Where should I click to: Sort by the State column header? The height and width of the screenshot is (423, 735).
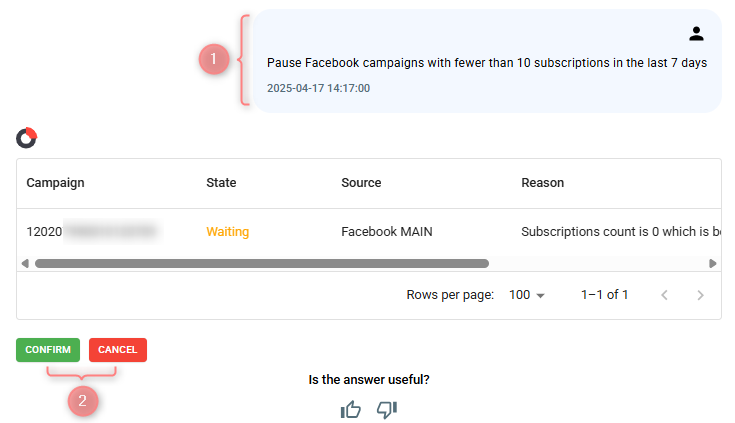coord(221,183)
